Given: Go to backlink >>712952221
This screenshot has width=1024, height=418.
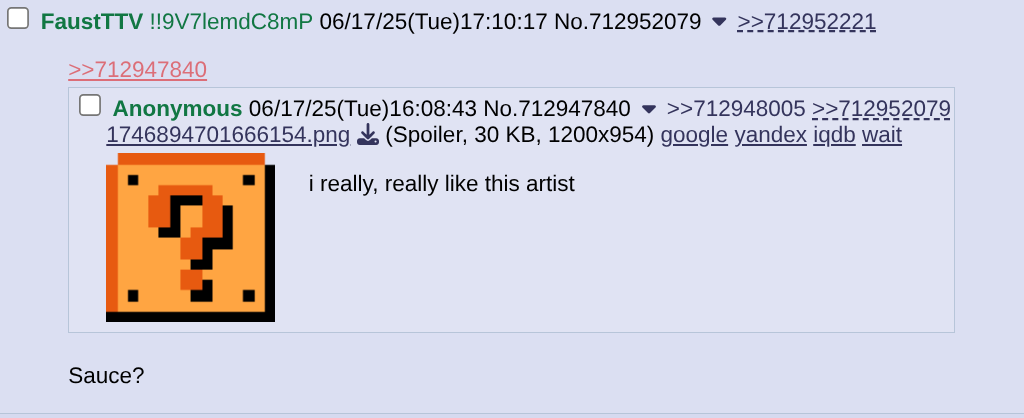Looking at the screenshot, I should (807, 22).
